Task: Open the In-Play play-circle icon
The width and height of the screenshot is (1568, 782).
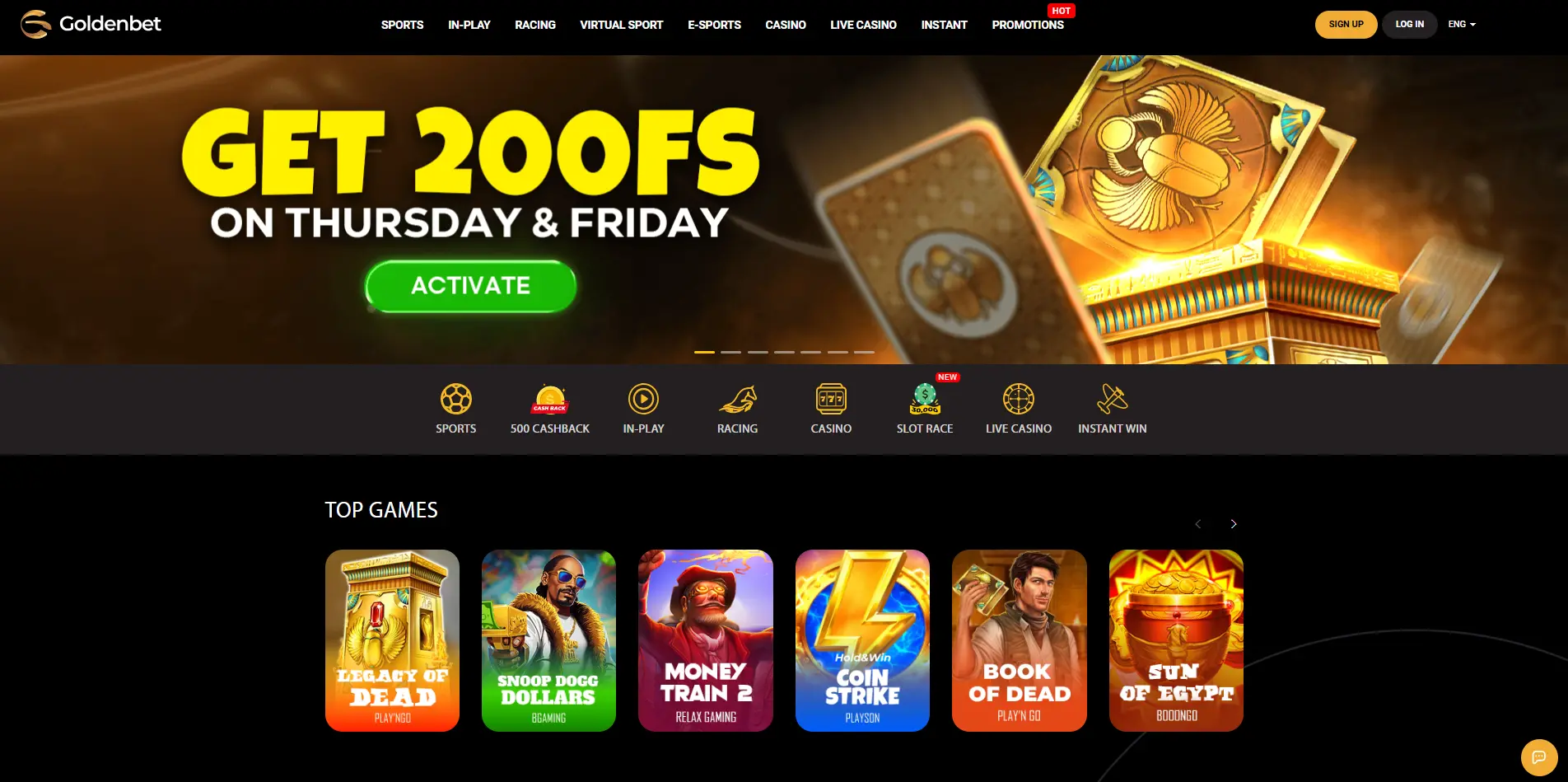Action: (x=643, y=399)
